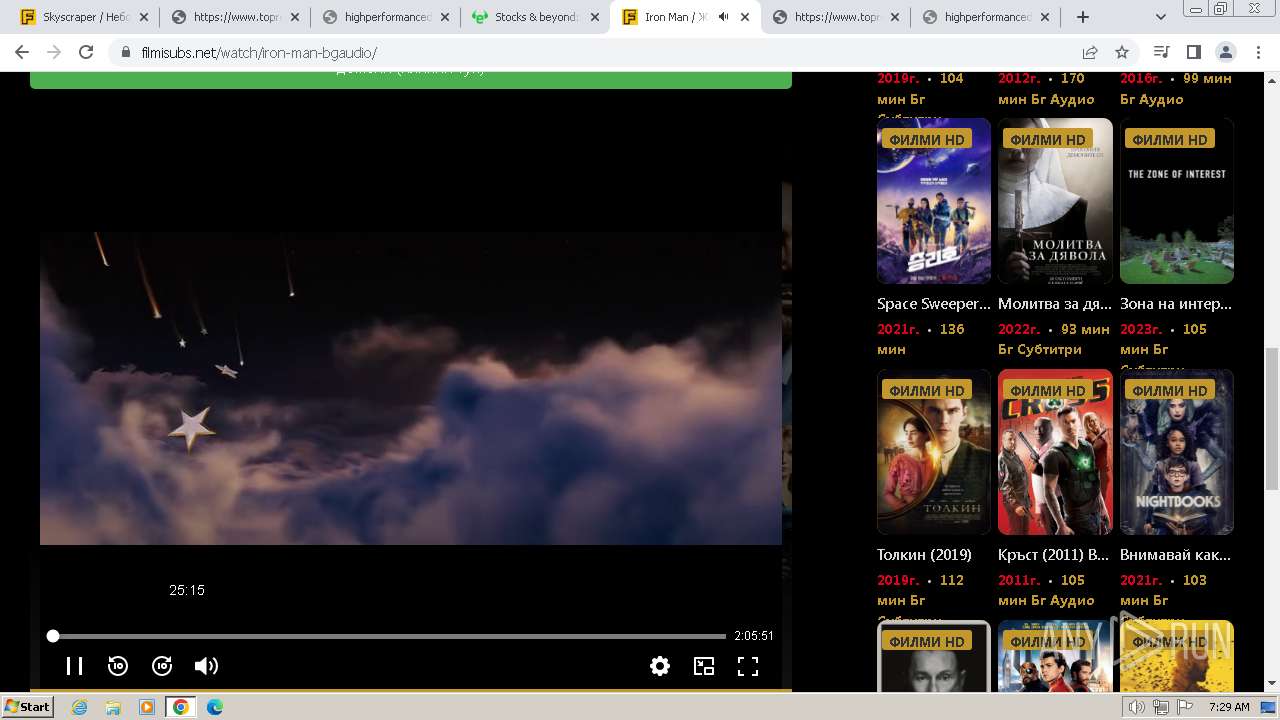The height and width of the screenshot is (720, 1280).
Task: Open the Кръст (2011) movie poster
Action: [x=1055, y=452]
